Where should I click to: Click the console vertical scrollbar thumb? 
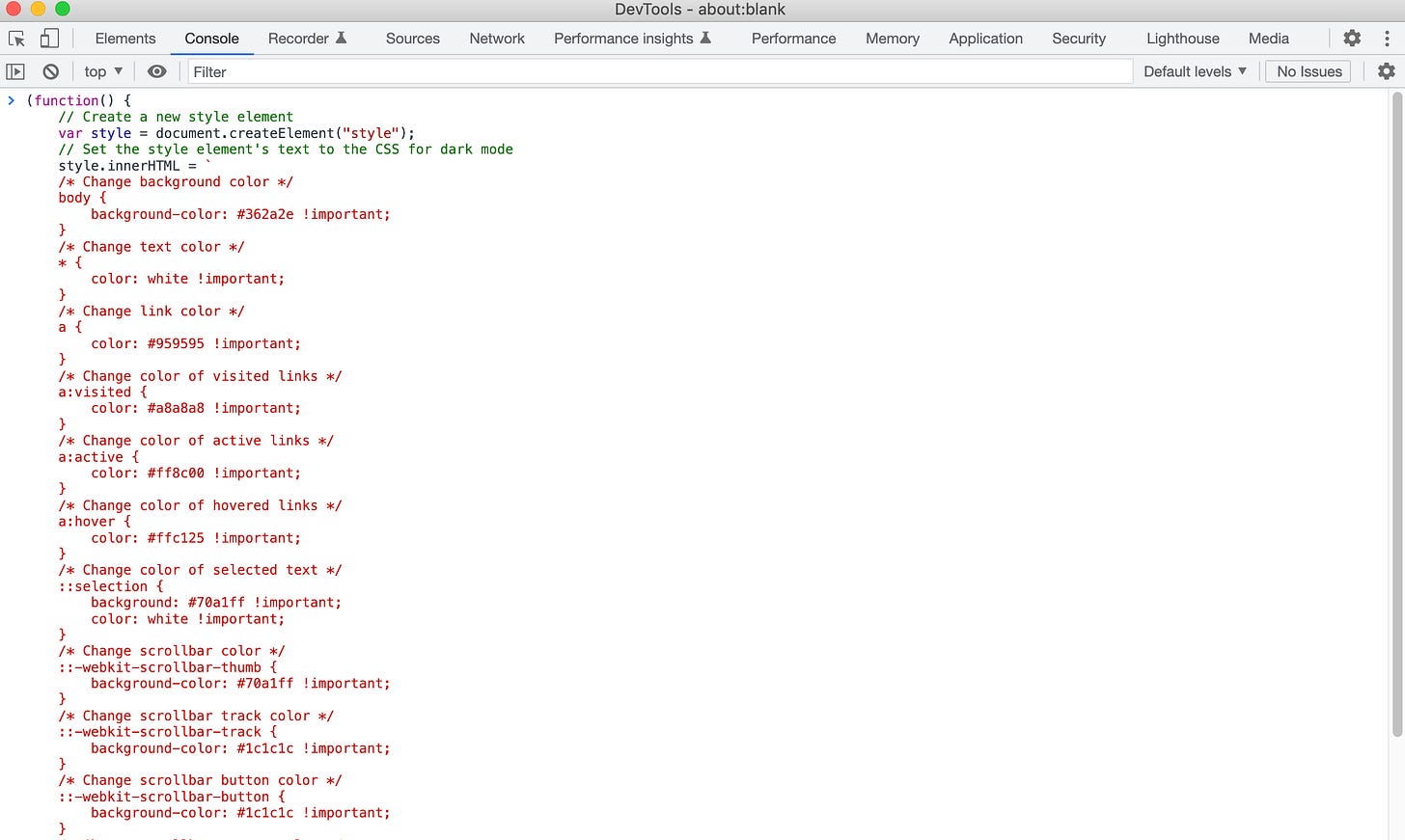click(1396, 413)
